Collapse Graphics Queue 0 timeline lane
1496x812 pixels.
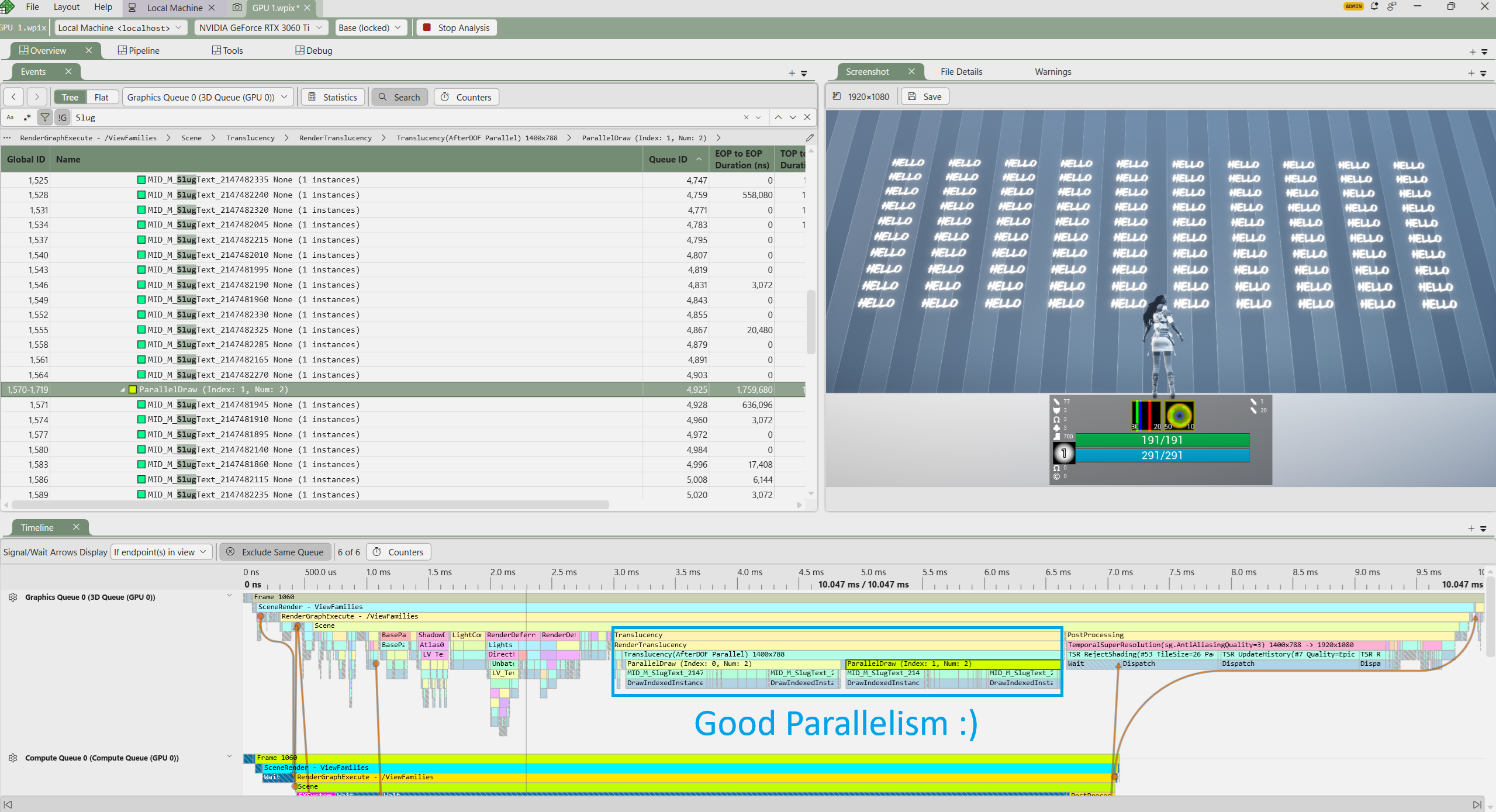(229, 596)
